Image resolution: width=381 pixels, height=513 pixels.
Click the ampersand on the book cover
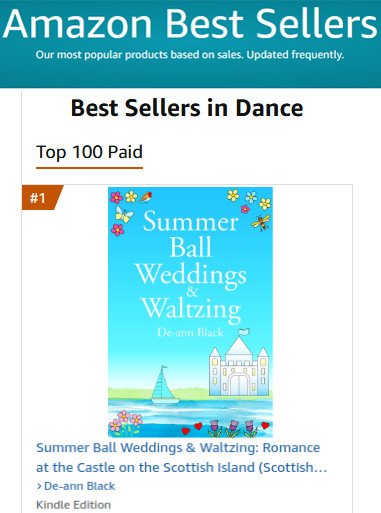click(x=192, y=291)
